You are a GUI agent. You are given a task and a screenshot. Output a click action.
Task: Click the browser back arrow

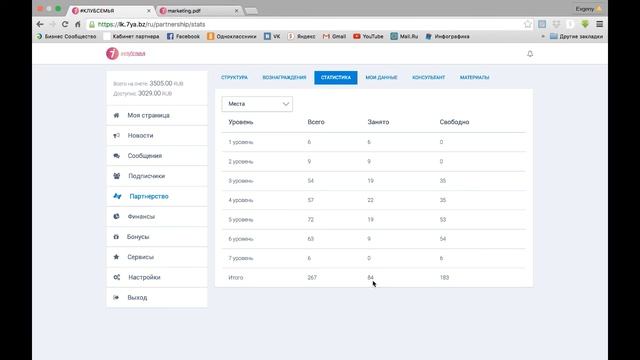(40, 24)
